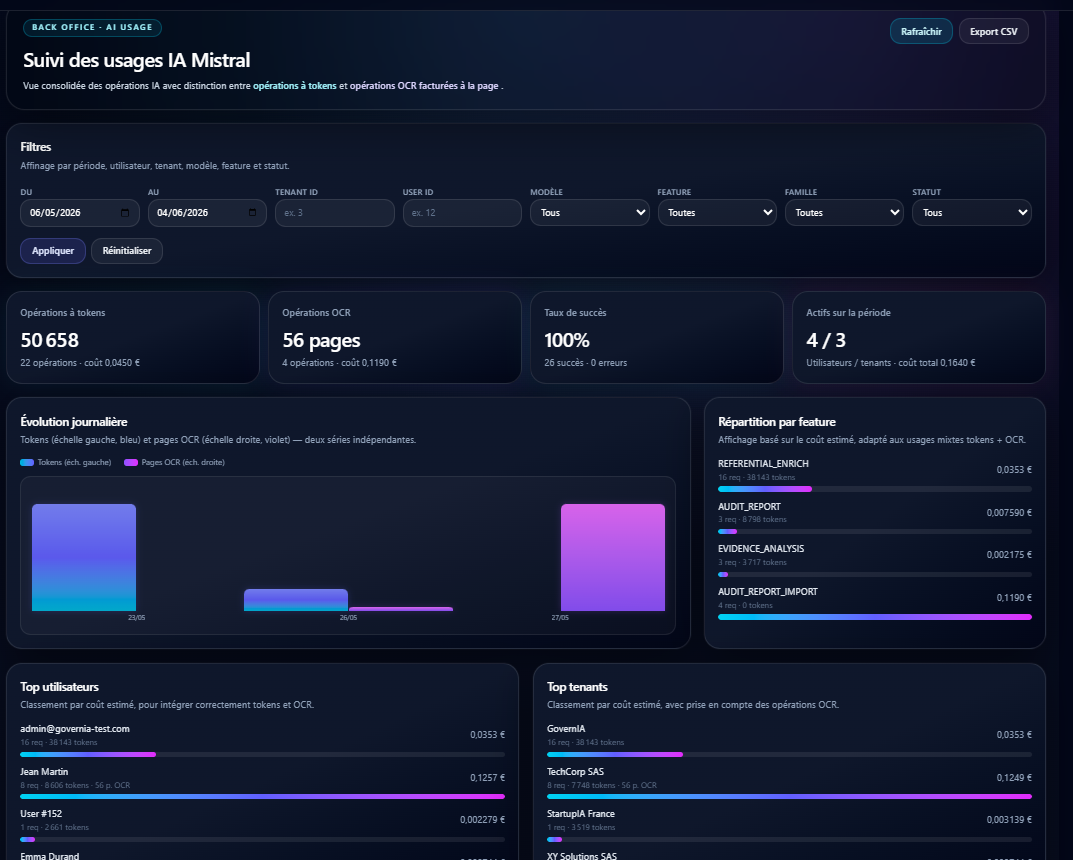Click the Pages OCR (éch. droite) legend swatch
Image resolution: width=1073 pixels, height=860 pixels.
tap(131, 462)
